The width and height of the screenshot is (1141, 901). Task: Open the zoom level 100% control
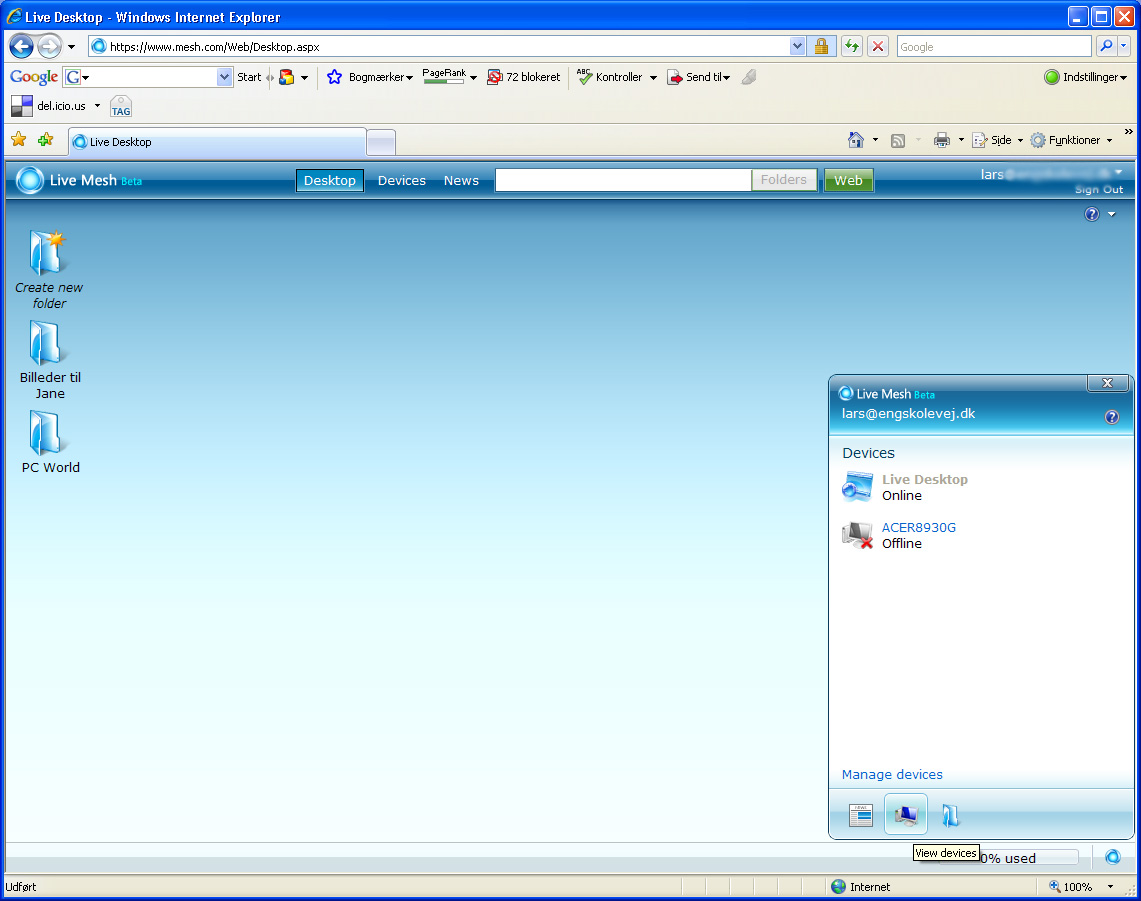[x=1081, y=886]
